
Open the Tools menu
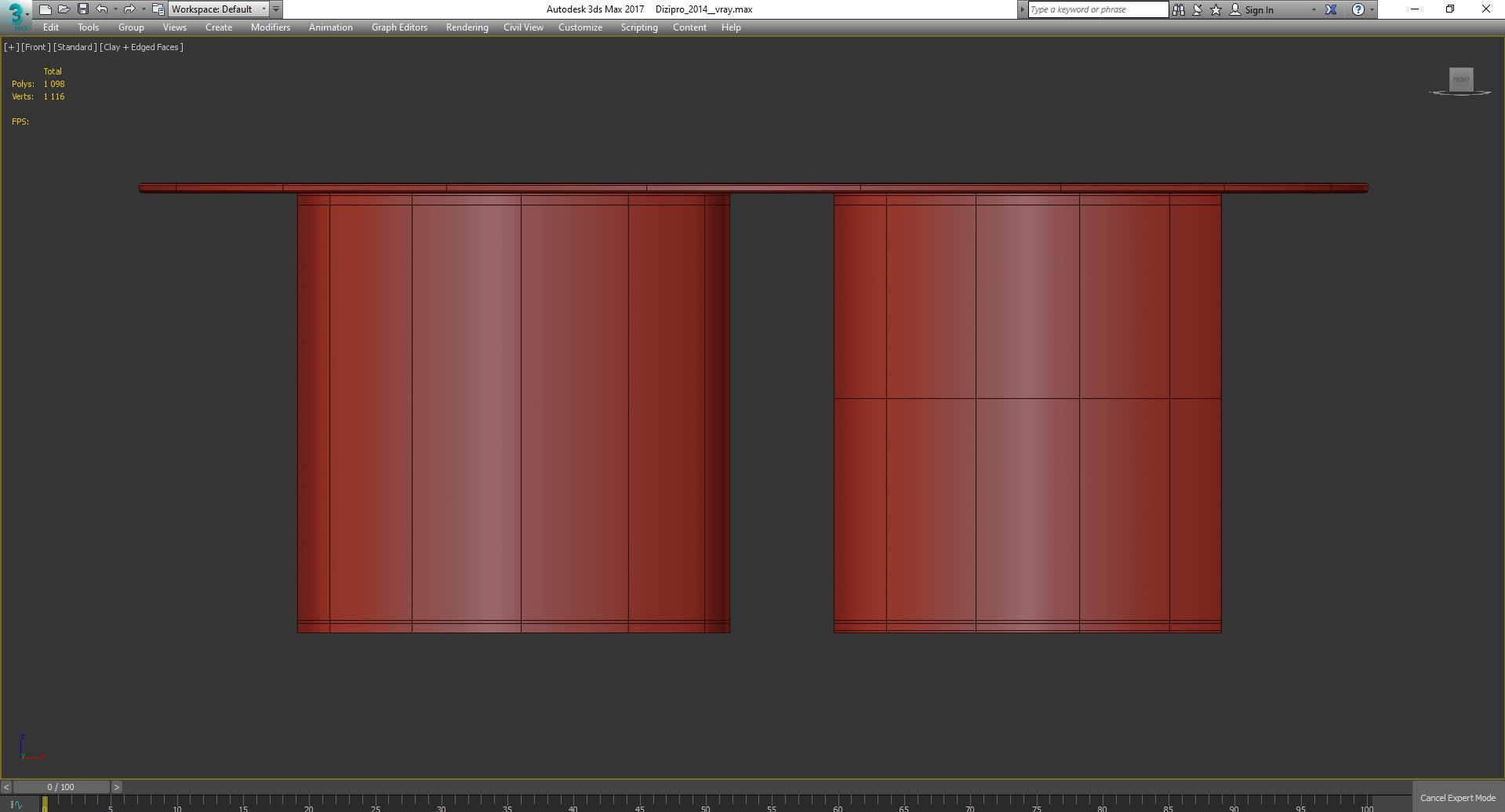tap(89, 27)
